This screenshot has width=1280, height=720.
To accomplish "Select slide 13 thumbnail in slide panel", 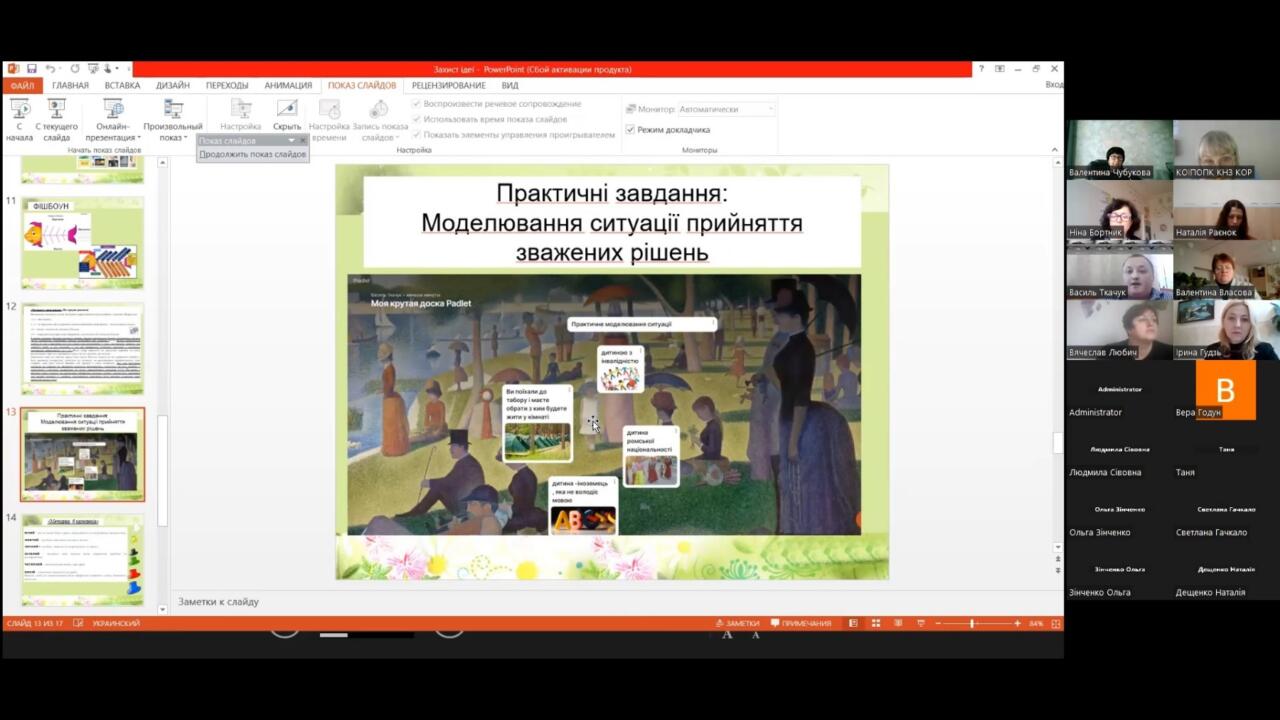I will [x=82, y=454].
